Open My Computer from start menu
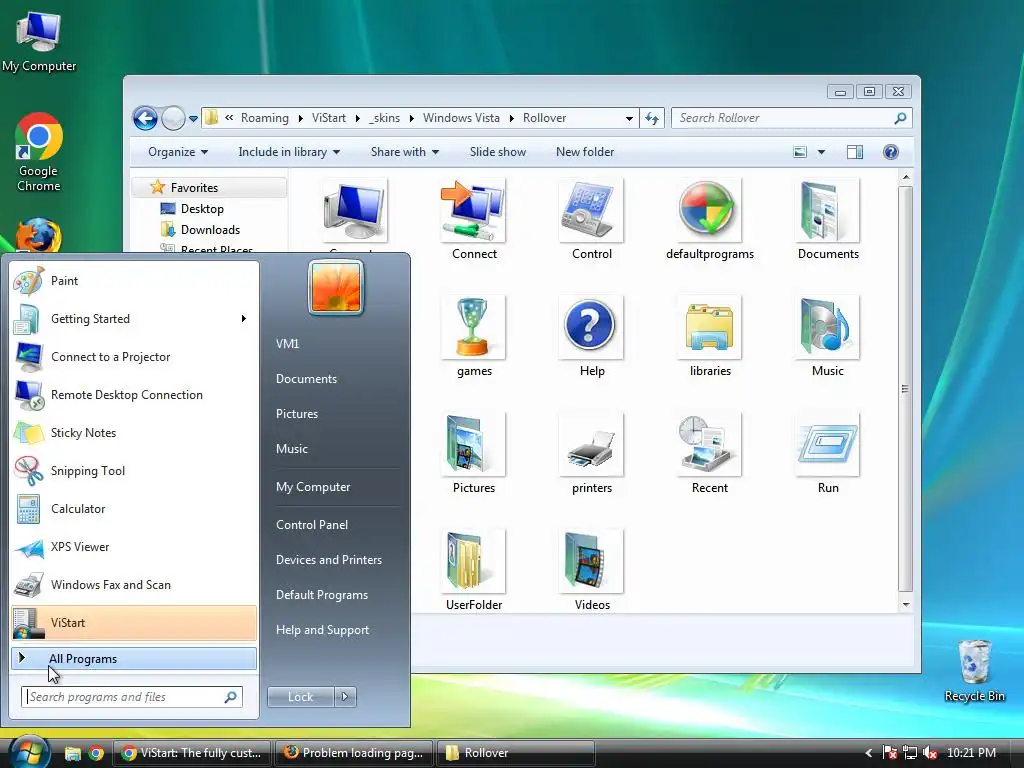This screenshot has width=1024, height=768. pyautogui.click(x=313, y=487)
